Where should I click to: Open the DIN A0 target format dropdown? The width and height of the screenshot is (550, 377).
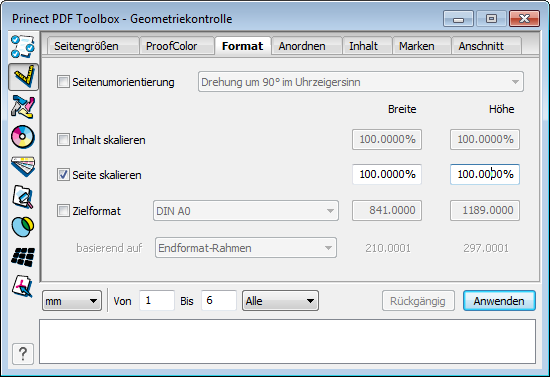(246, 211)
